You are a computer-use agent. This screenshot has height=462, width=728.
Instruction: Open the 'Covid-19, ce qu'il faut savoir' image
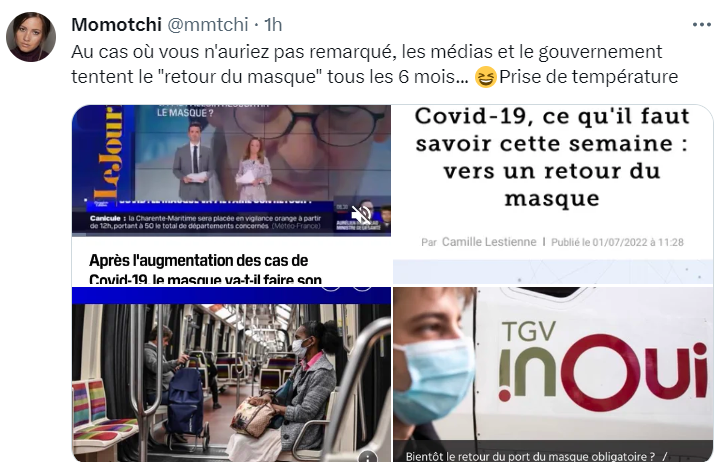[x=553, y=194]
